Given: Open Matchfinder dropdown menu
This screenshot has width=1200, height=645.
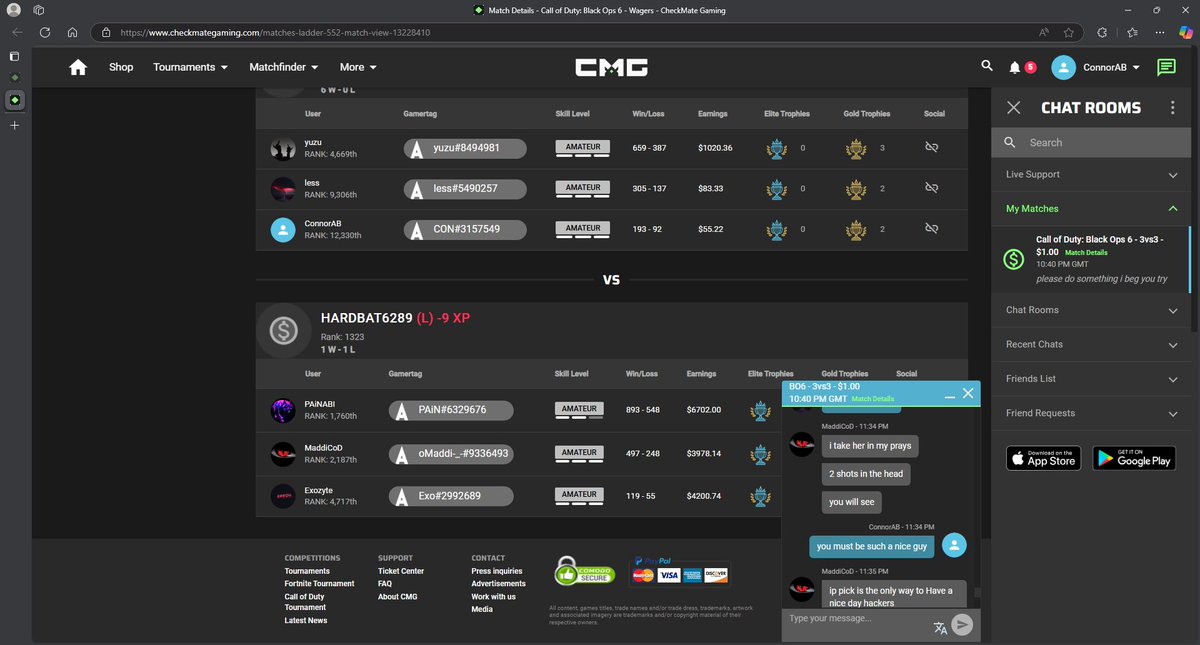Looking at the screenshot, I should (284, 67).
